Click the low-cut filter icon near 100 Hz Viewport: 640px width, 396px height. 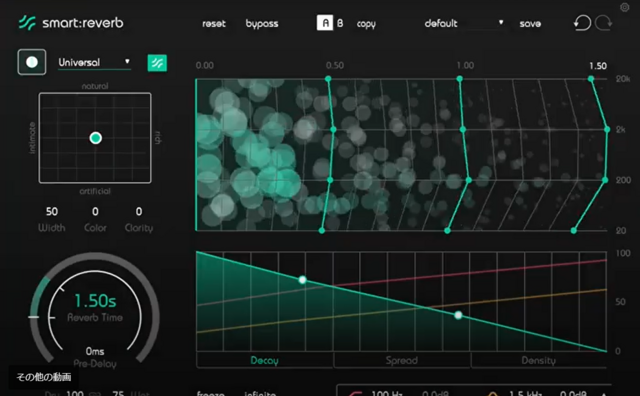coord(355,393)
